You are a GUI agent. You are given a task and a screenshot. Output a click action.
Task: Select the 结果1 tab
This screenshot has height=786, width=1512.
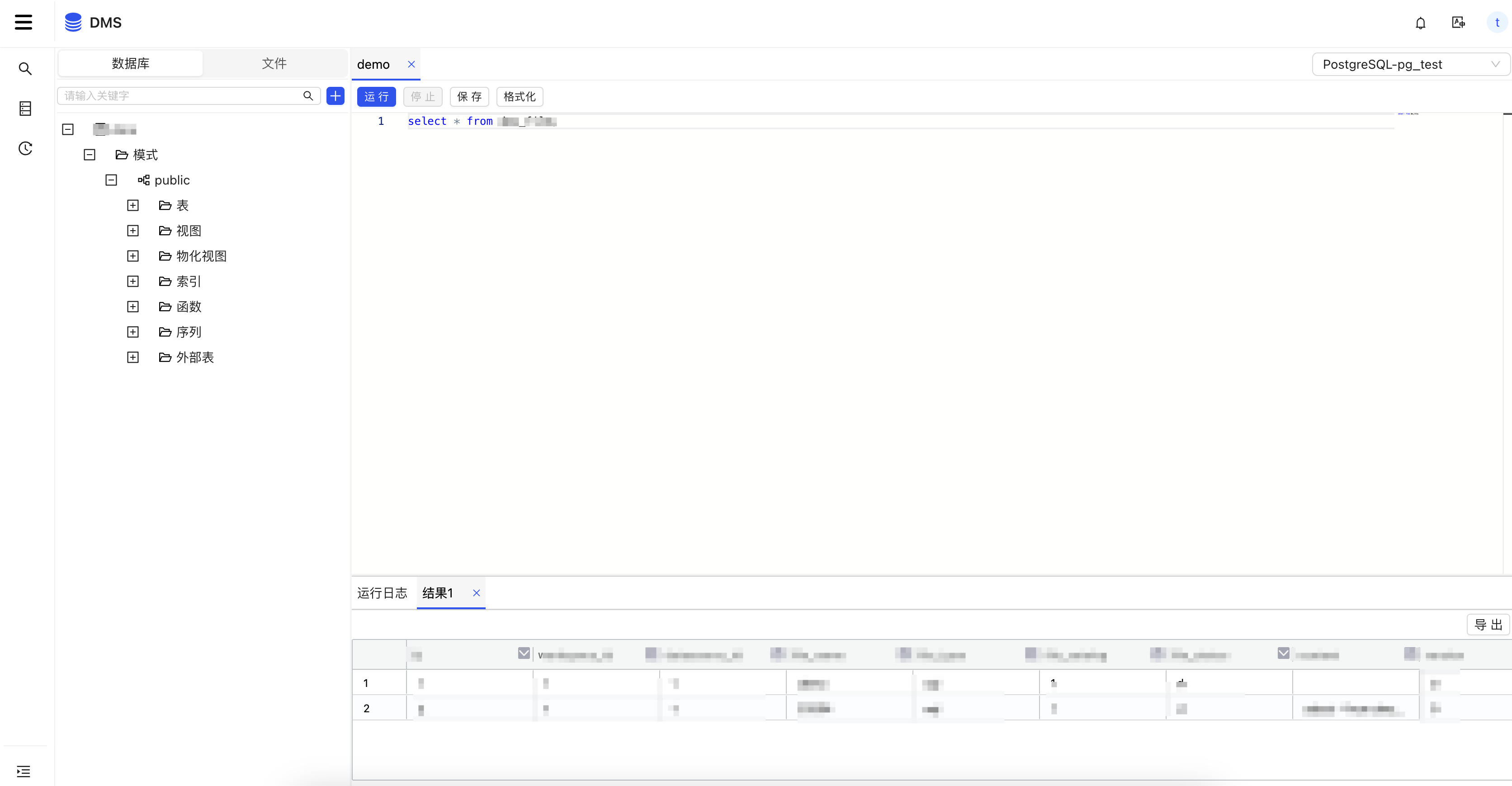point(438,593)
